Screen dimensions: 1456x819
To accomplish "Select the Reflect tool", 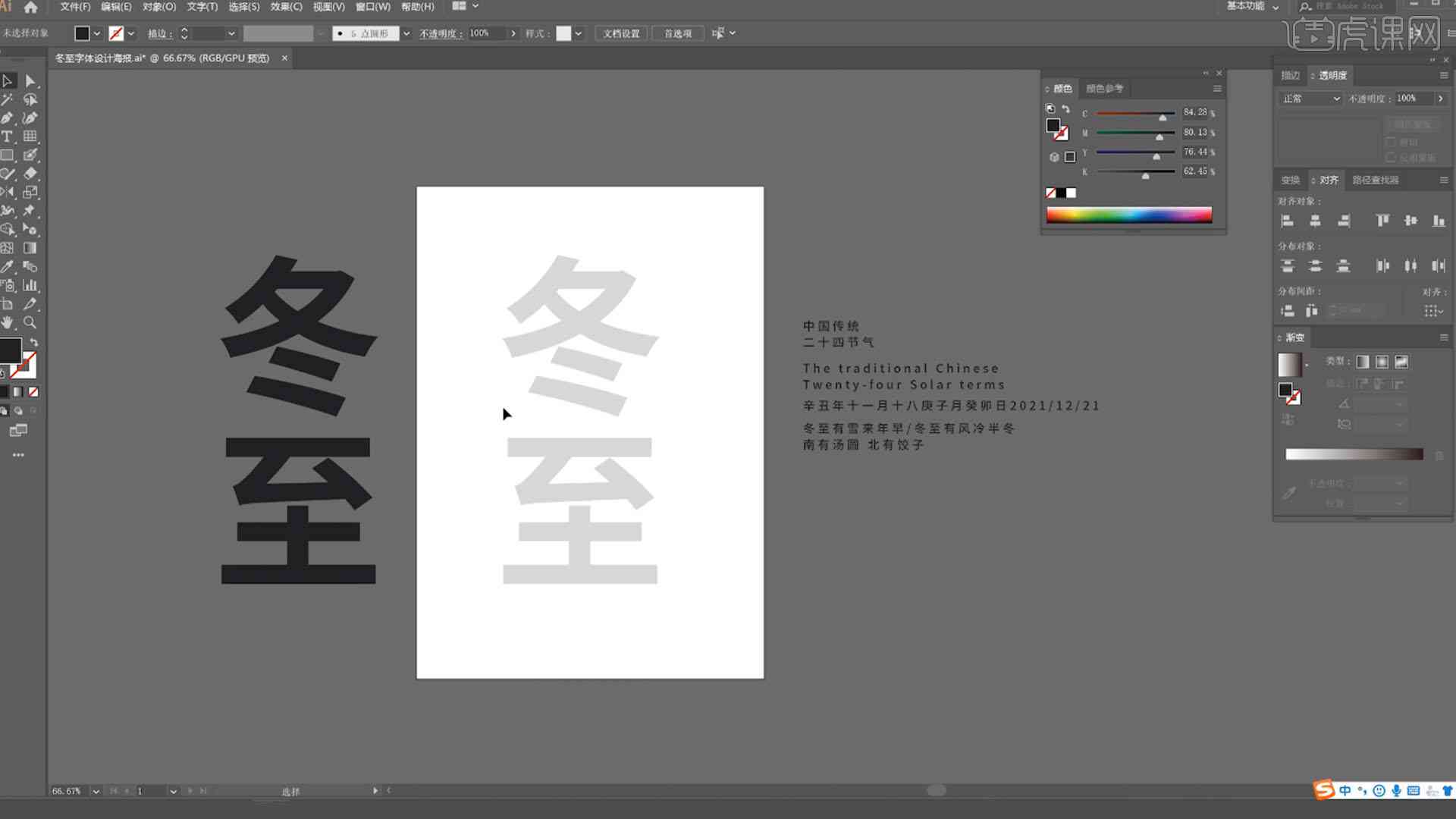I will 8,192.
